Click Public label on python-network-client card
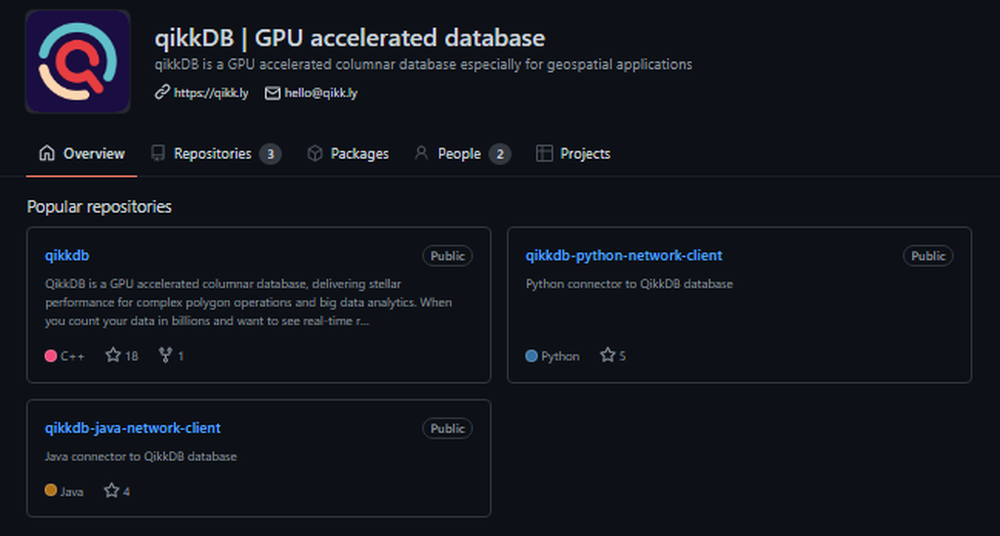Image resolution: width=1000 pixels, height=536 pixels. 928,256
